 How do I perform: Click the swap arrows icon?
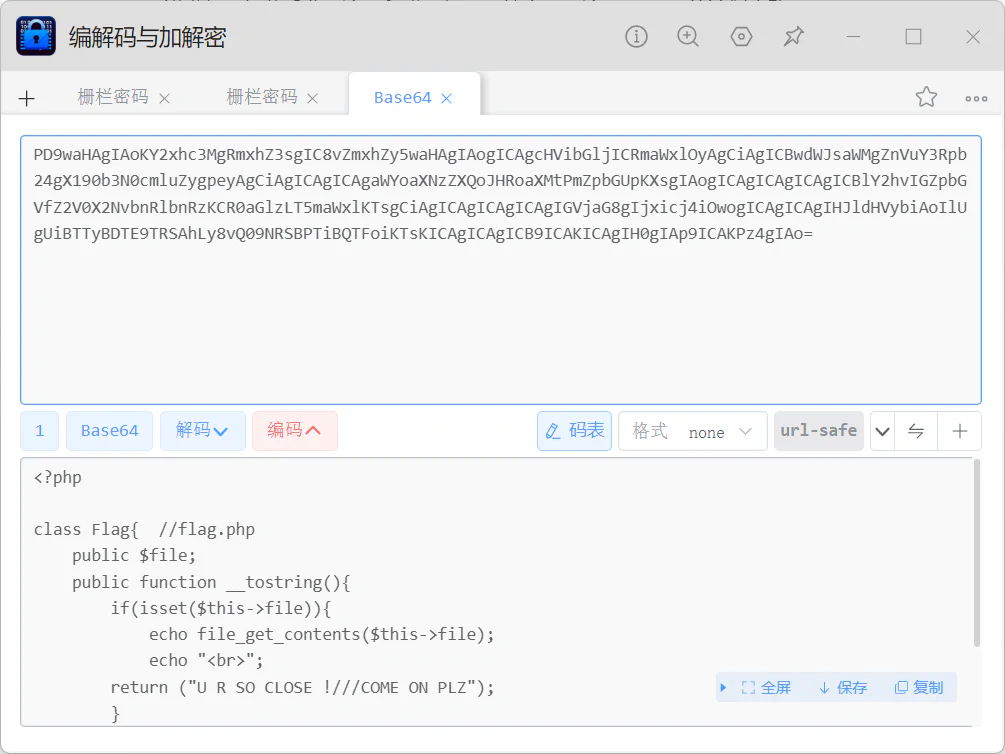click(916, 431)
